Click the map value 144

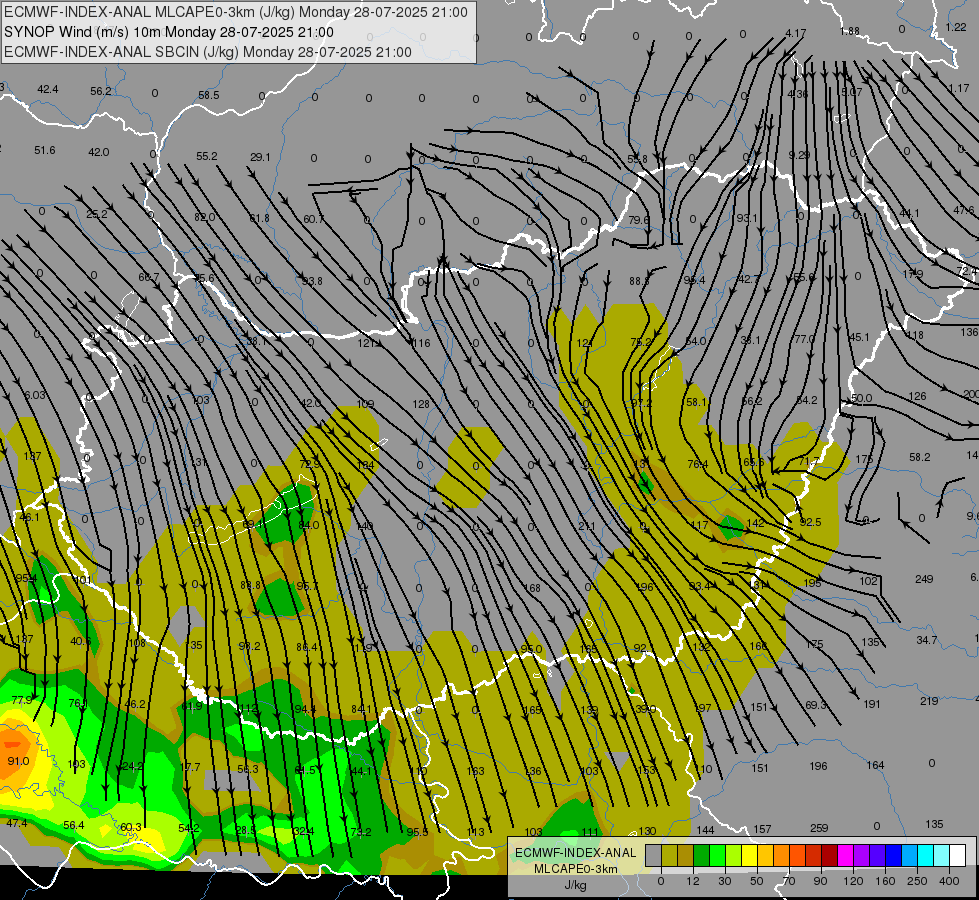pos(705,829)
